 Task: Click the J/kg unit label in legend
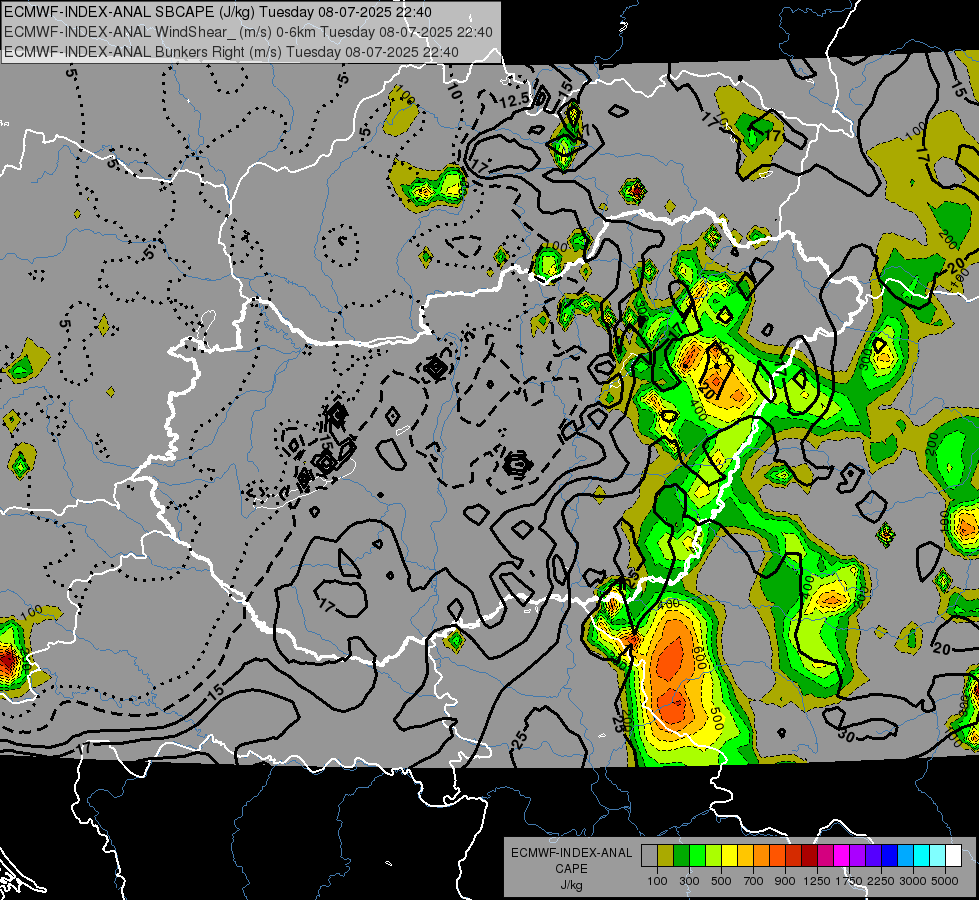click(x=571, y=885)
